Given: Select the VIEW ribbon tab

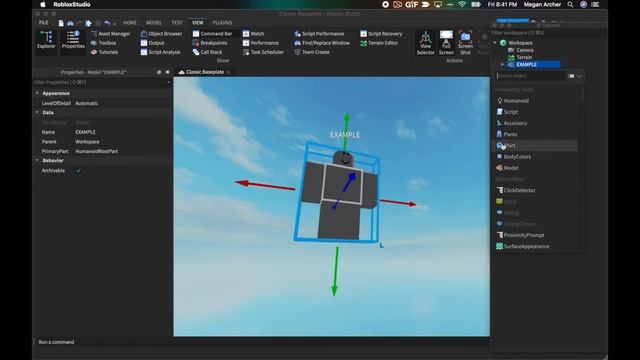Looking at the screenshot, I should coord(198,23).
